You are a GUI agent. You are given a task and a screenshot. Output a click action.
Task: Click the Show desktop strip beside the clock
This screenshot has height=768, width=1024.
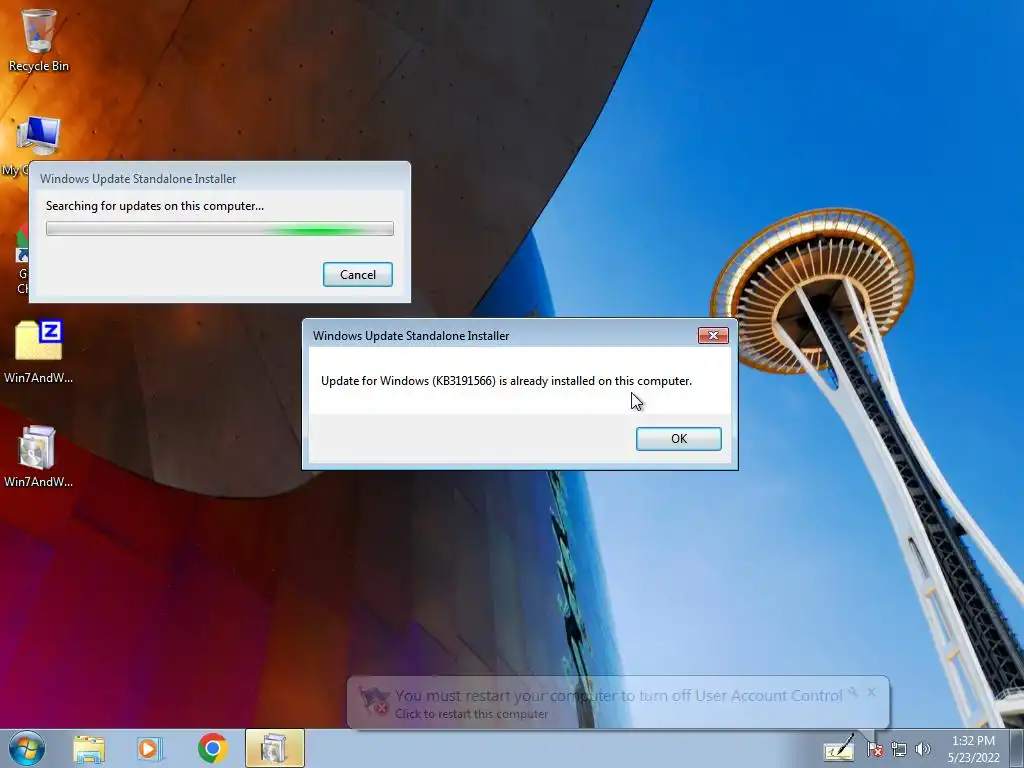(1017, 748)
